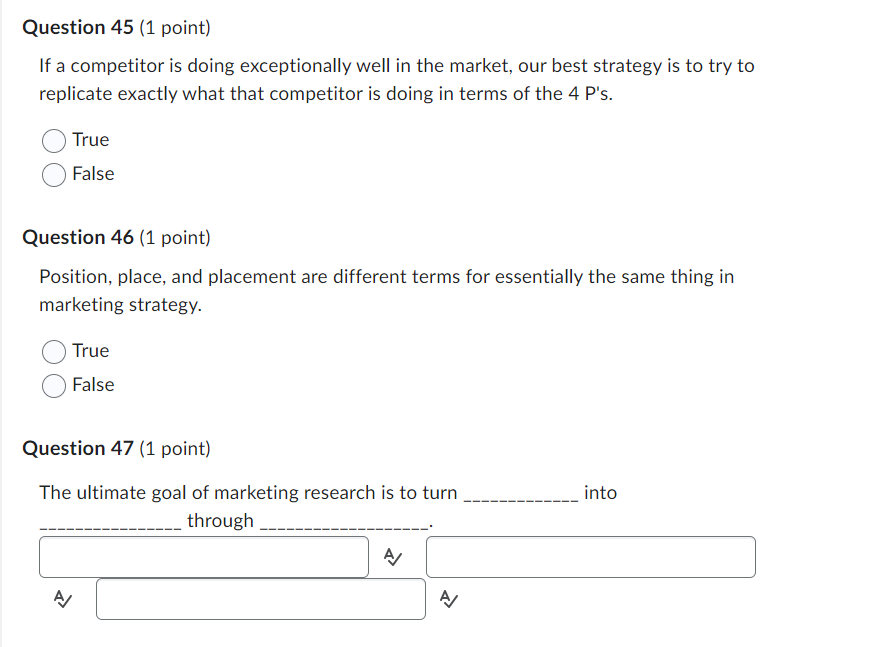Click the second blank input field in Question 47

[591, 557]
